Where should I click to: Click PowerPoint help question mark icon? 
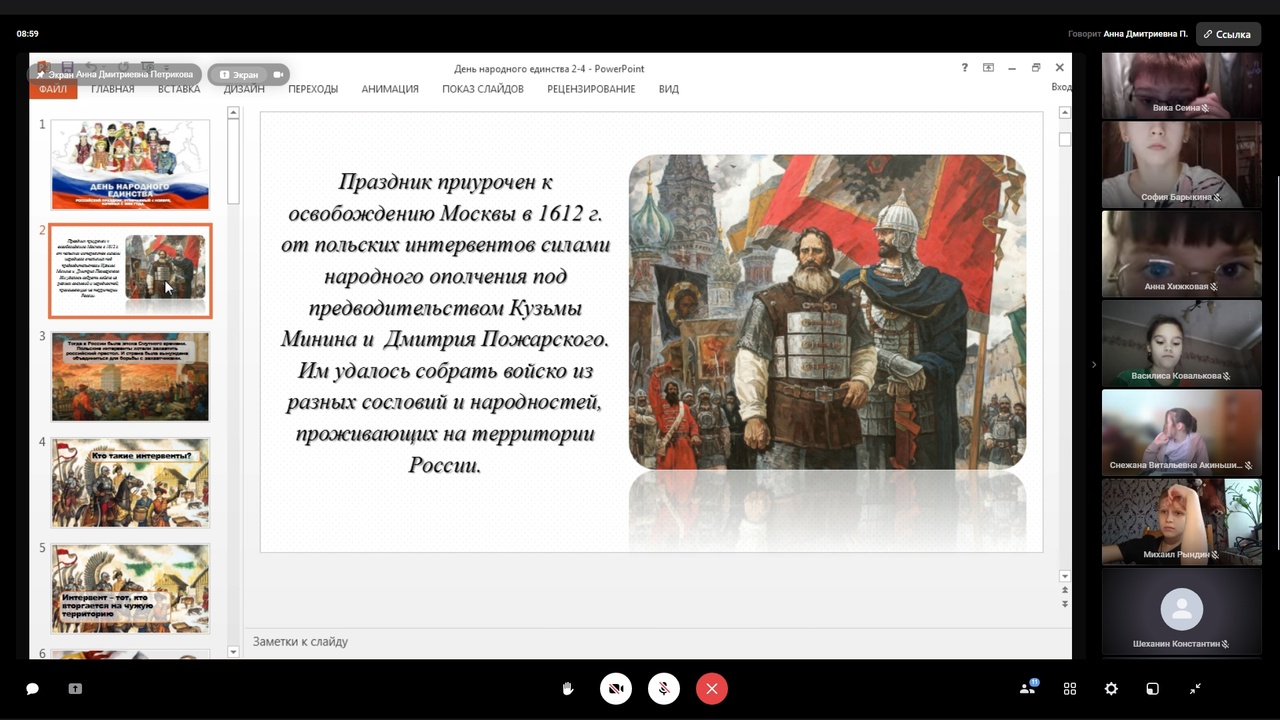(x=964, y=68)
